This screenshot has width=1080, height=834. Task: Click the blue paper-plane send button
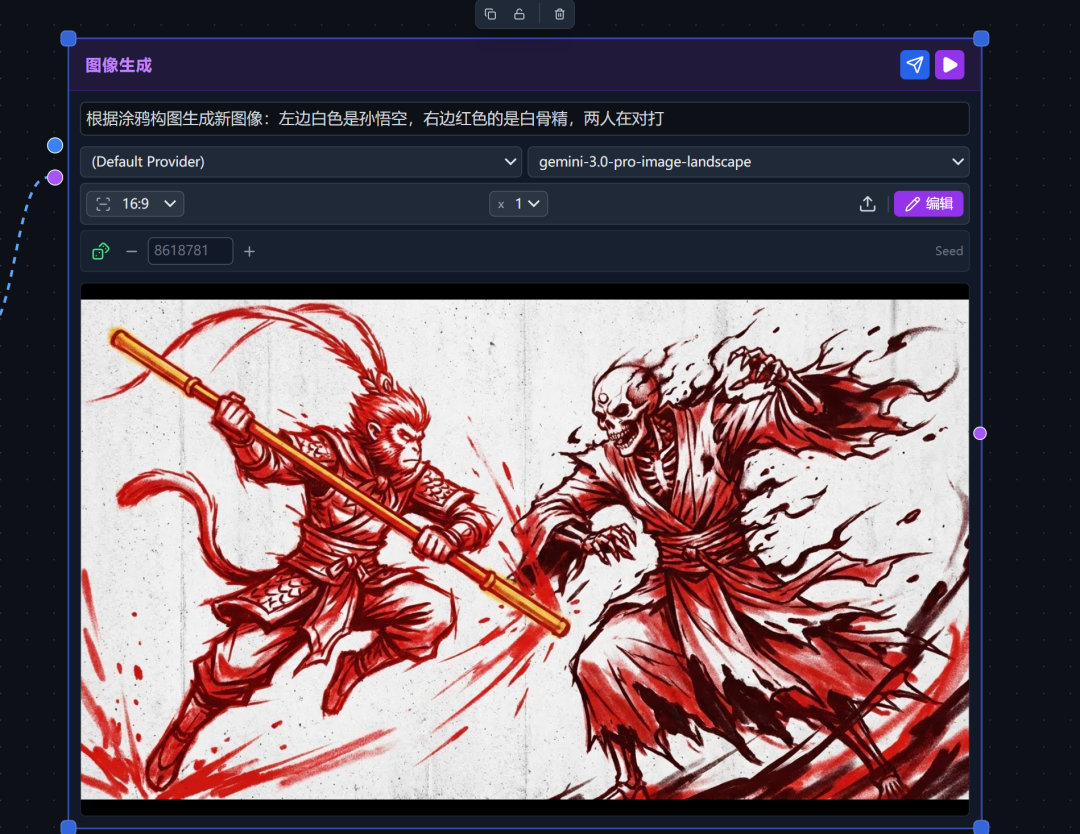(915, 65)
